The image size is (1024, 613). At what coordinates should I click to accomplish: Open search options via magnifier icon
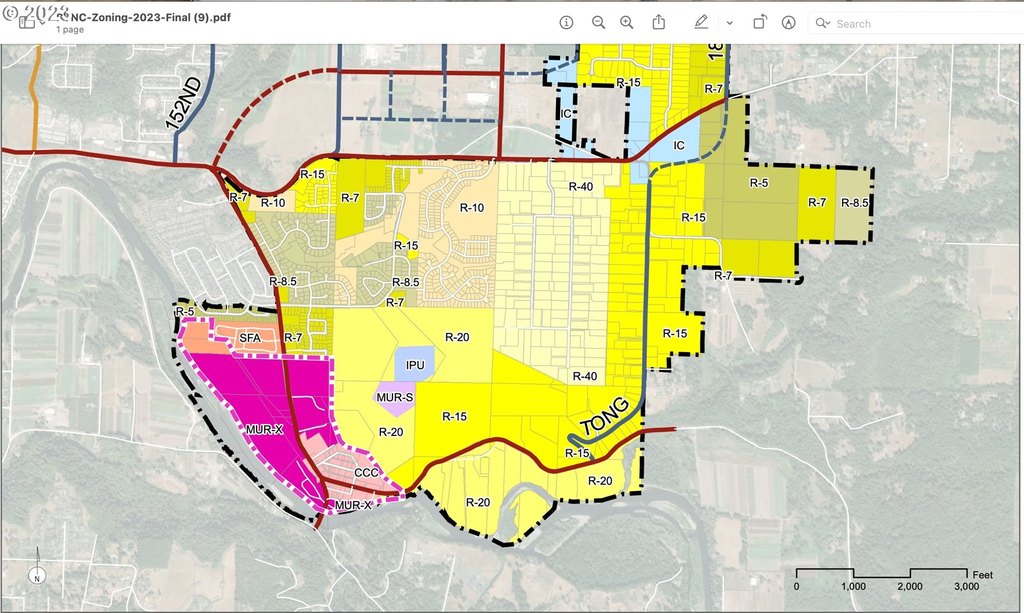[x=823, y=23]
